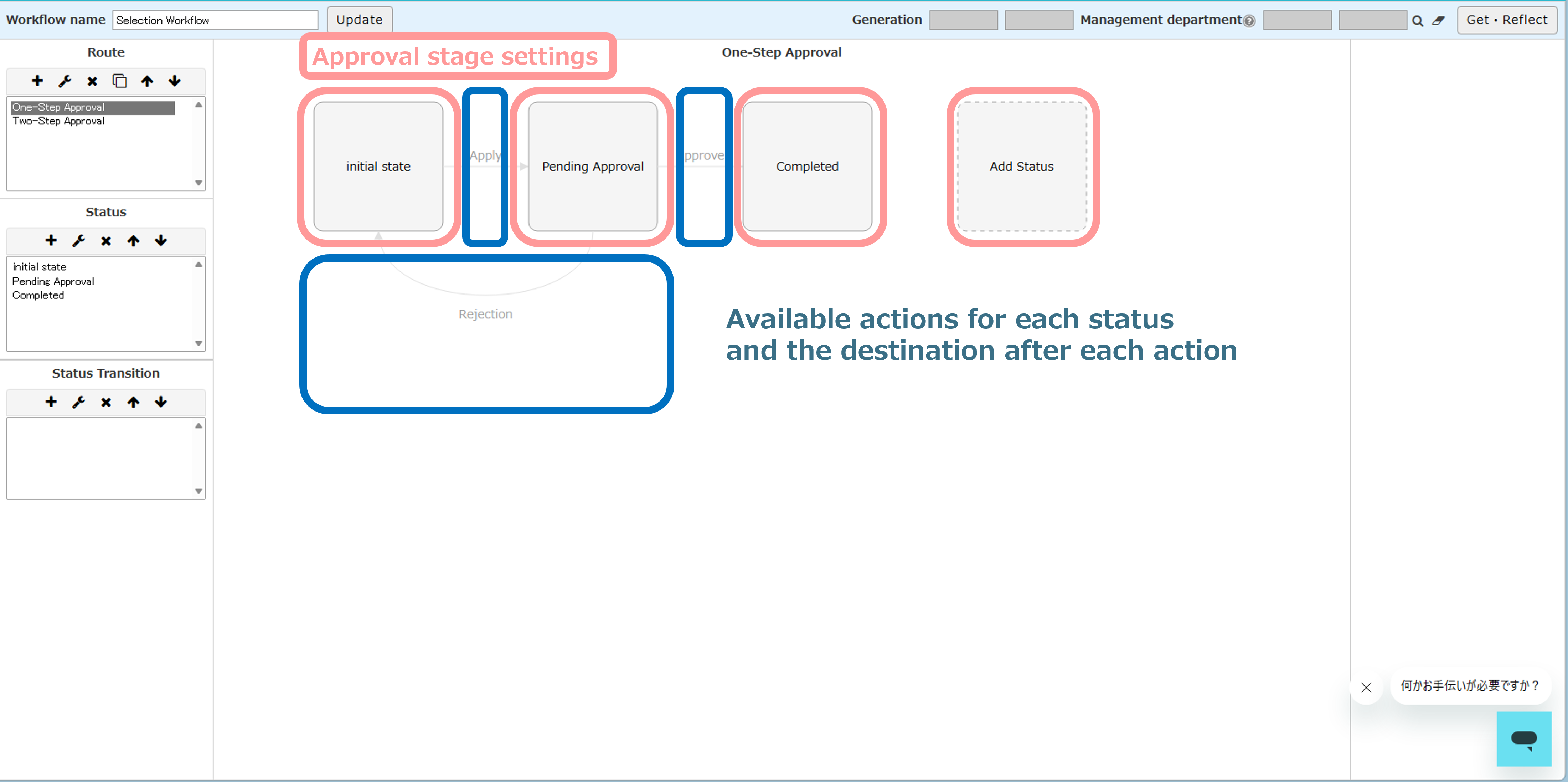Open the chat support widget
Screen dimensions: 1568x782
click(x=1523, y=739)
